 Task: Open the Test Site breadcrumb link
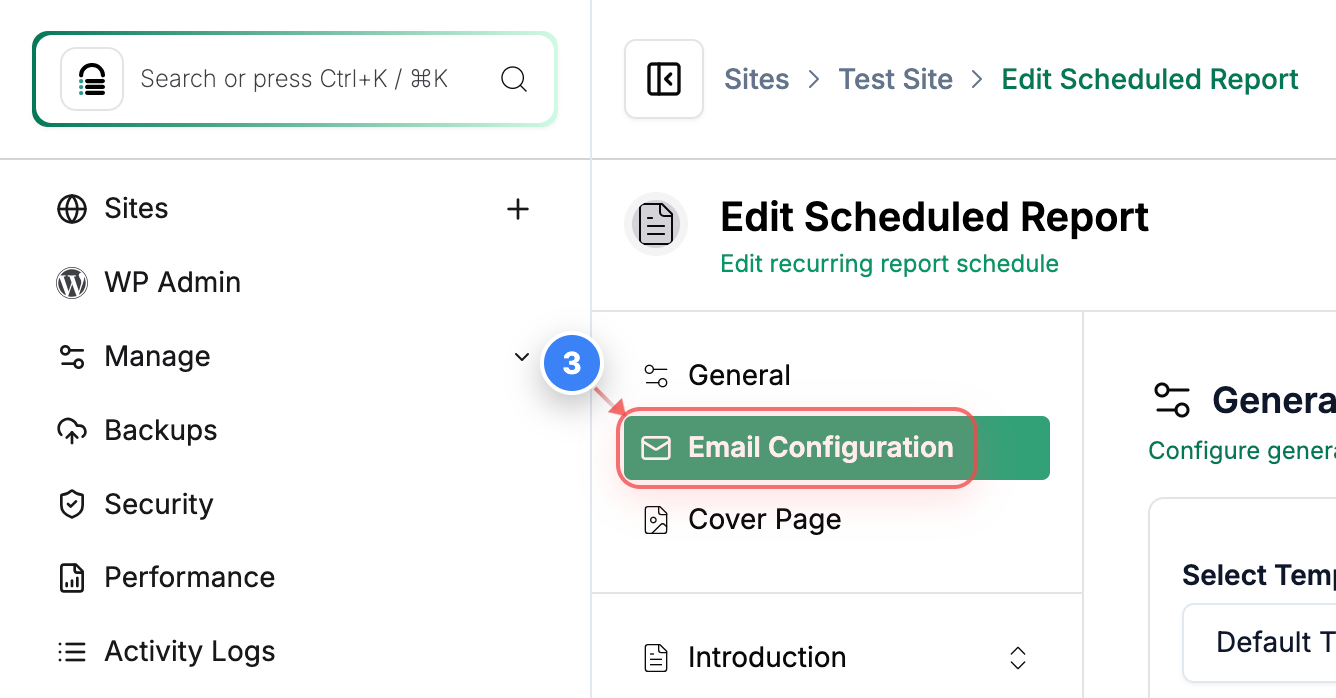coord(895,79)
